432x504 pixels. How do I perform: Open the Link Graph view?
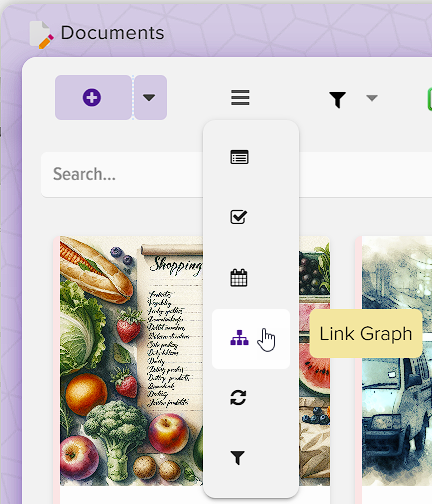click(x=251, y=339)
